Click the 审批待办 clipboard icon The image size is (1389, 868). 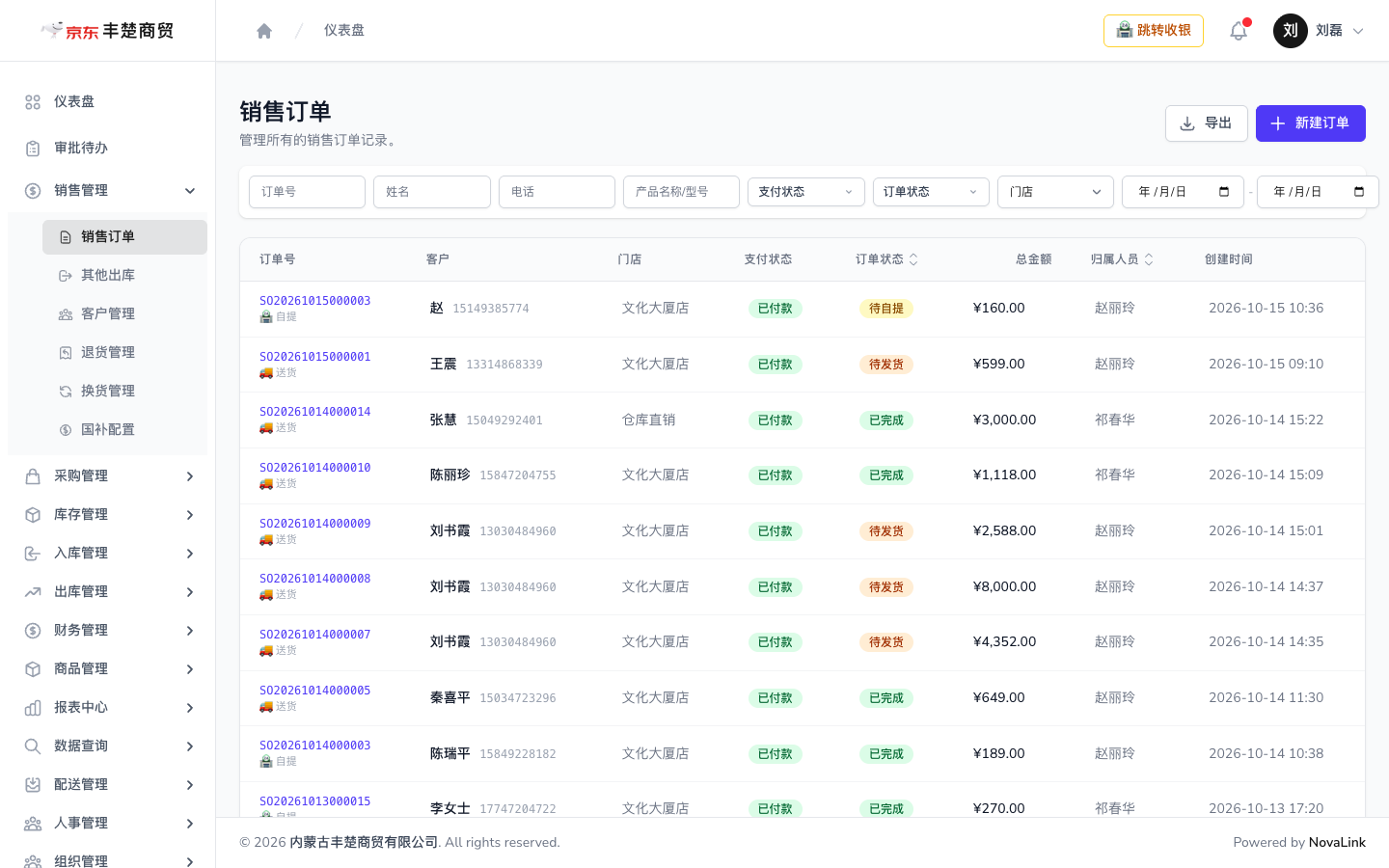pyautogui.click(x=33, y=149)
